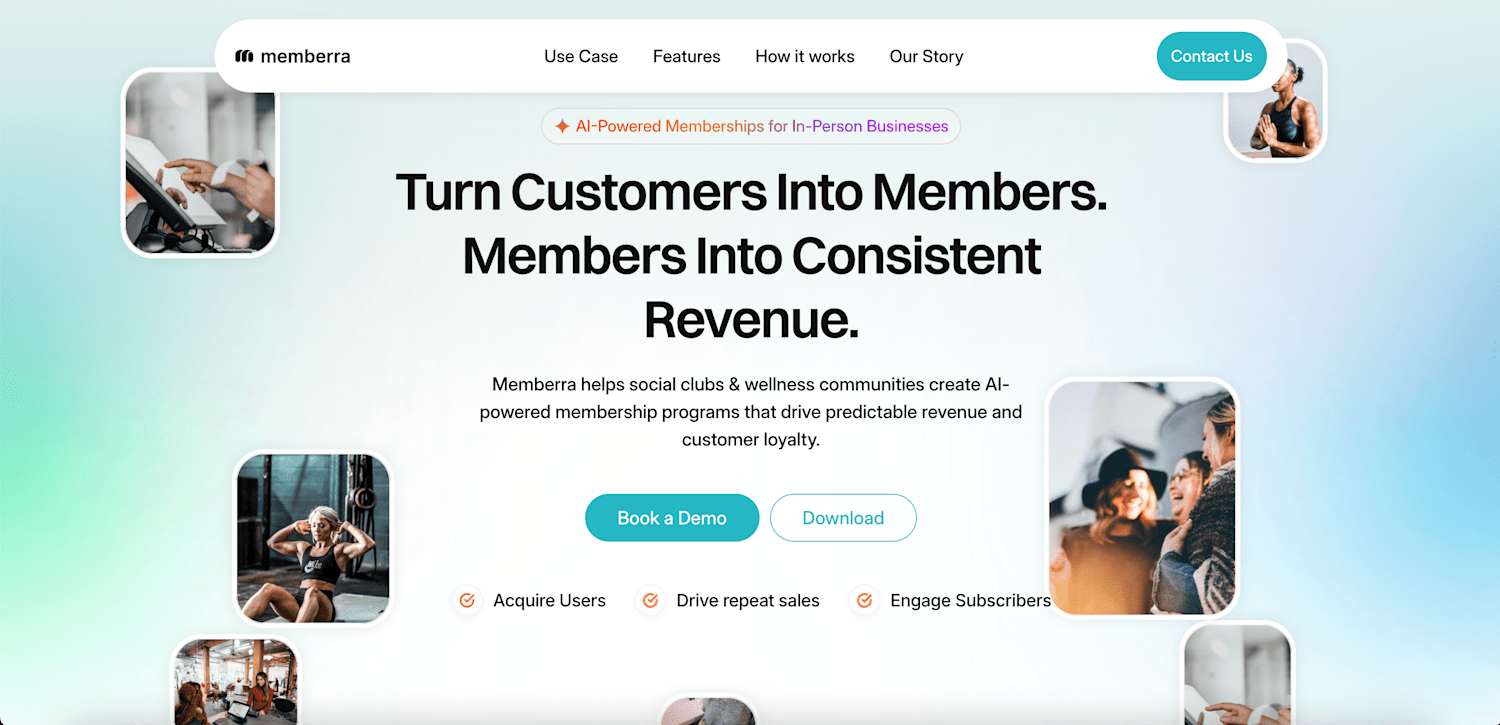Open How it works section
This screenshot has height=725, width=1500.
click(805, 56)
